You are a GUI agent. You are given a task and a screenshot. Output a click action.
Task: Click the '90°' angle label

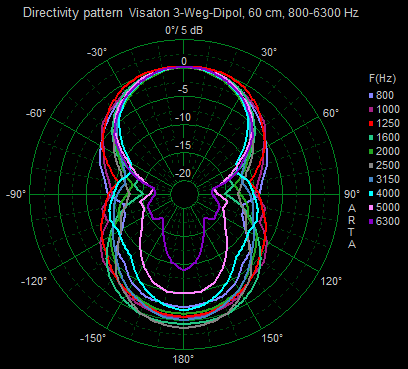(352, 194)
